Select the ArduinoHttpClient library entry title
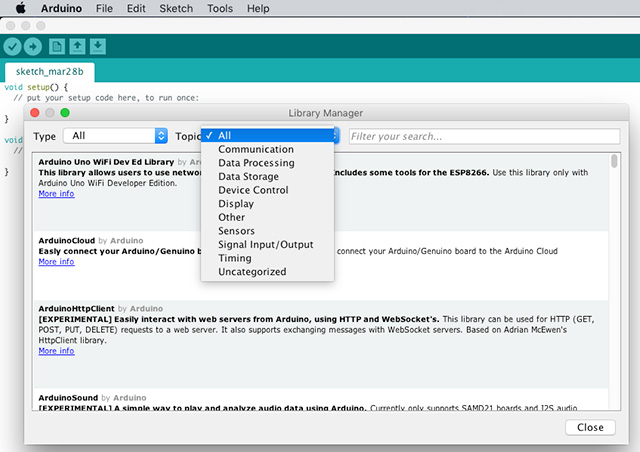640x452 pixels. (76, 309)
